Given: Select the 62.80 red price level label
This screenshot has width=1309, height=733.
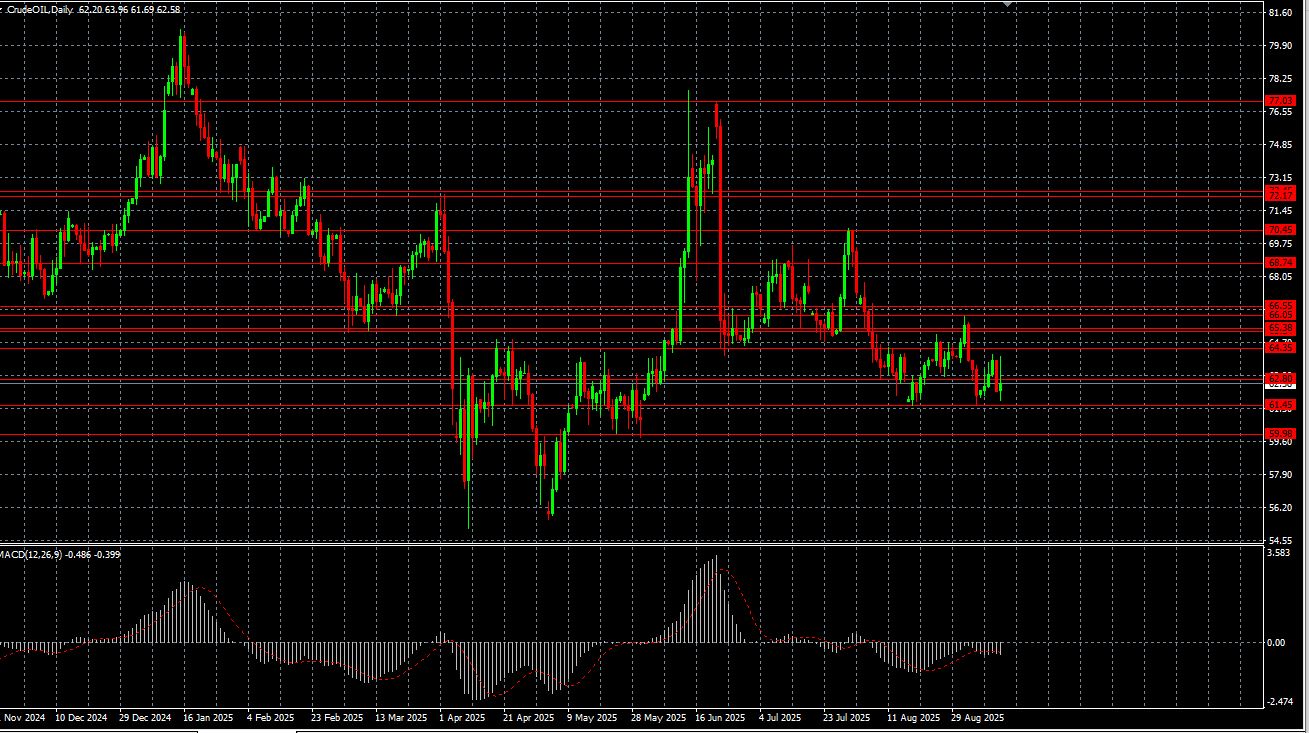Looking at the screenshot, I should click(x=1281, y=378).
